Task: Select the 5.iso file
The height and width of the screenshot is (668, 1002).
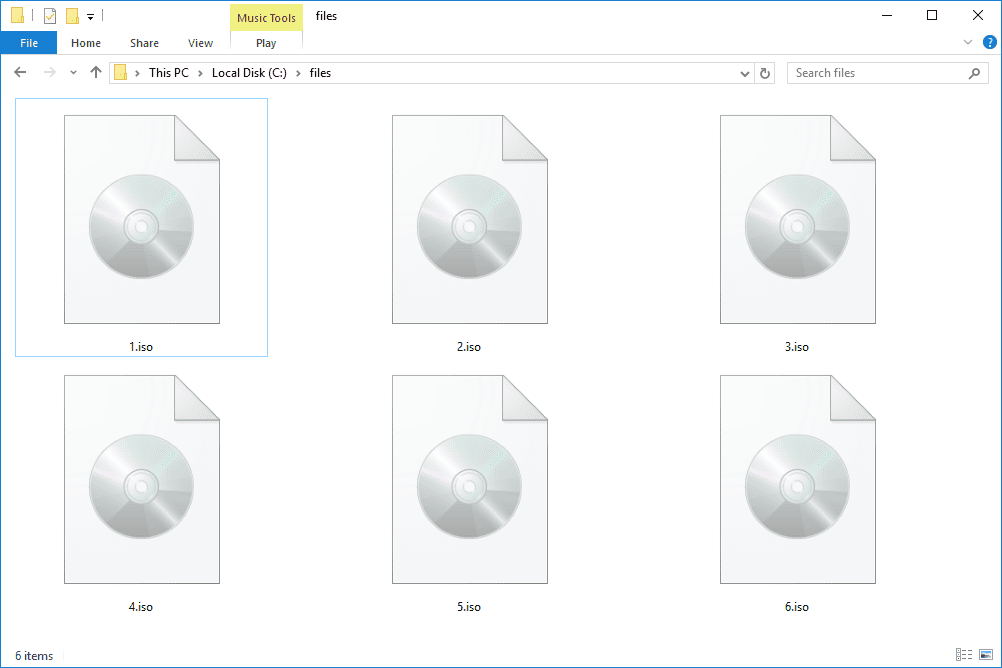Action: point(469,480)
